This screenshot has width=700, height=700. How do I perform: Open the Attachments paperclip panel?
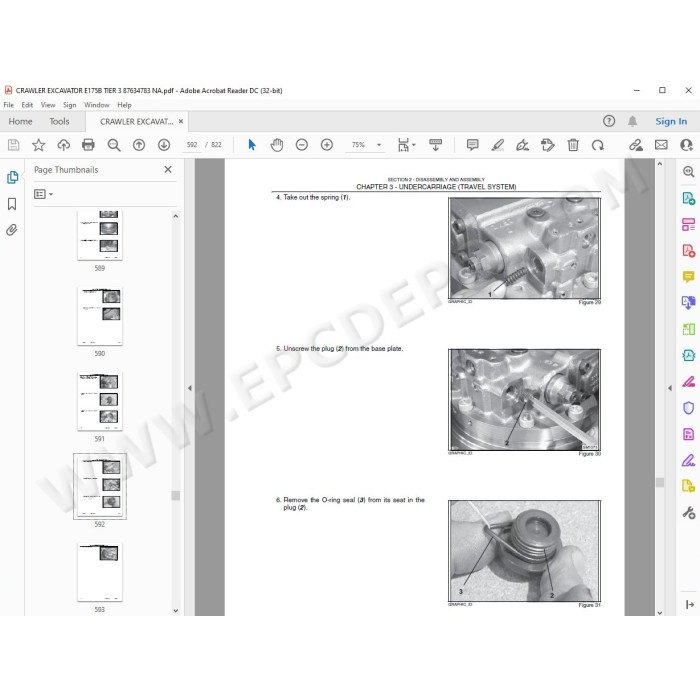[x=12, y=230]
